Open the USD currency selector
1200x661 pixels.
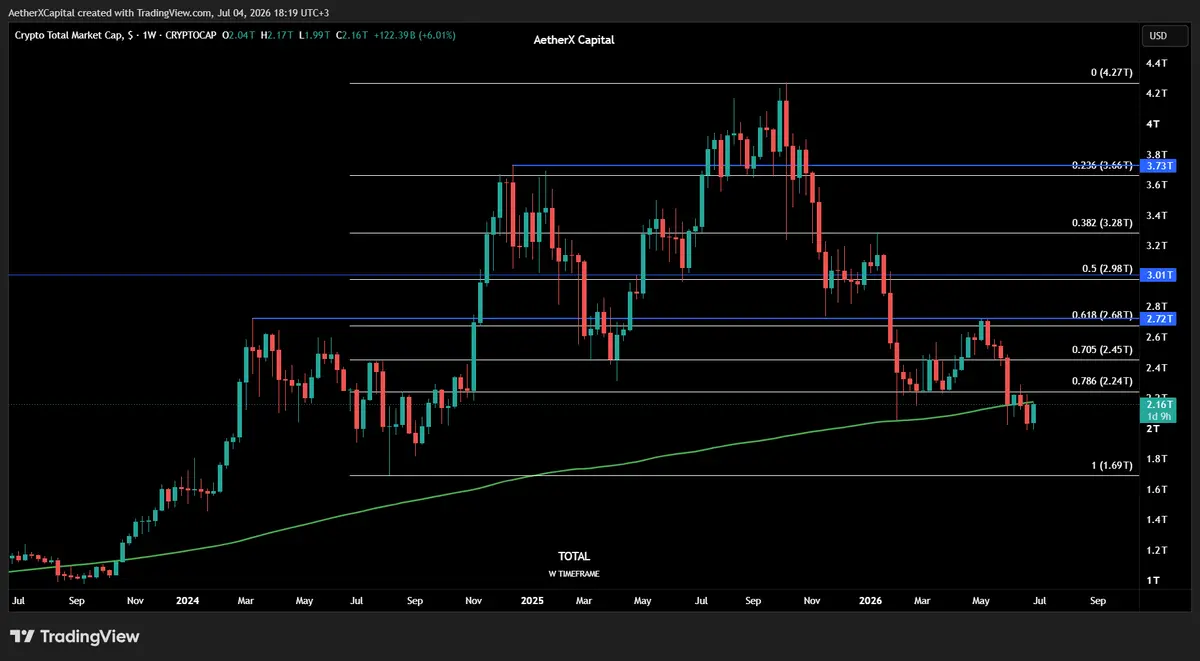click(x=1158, y=36)
